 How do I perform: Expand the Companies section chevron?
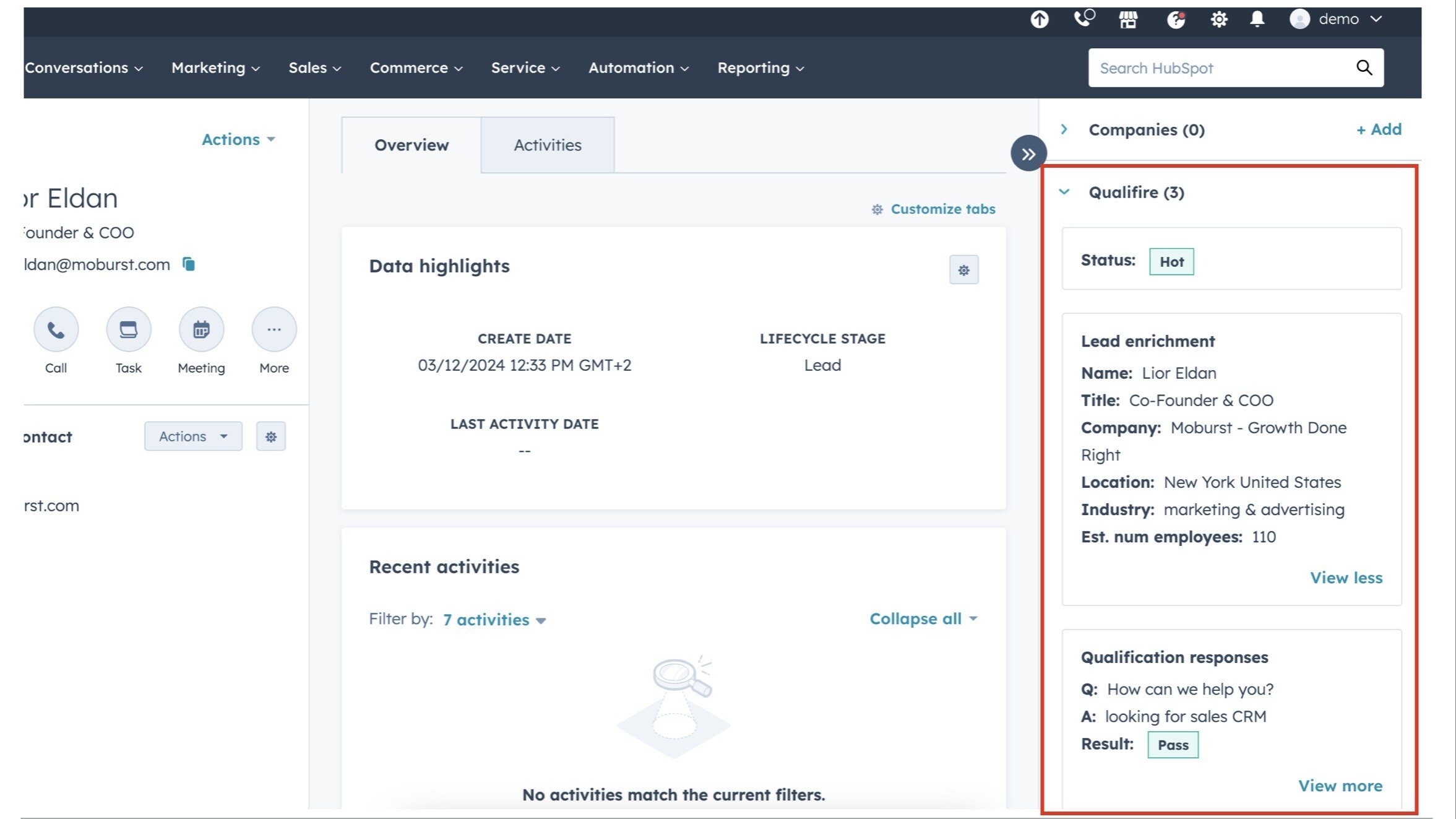point(1064,129)
